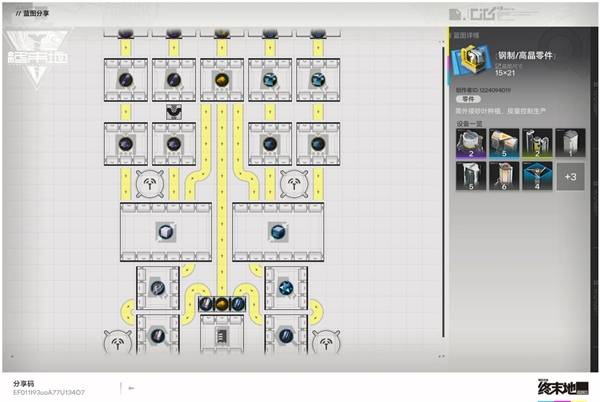
Task: Click the back arrow beside the share code
Action: [132, 388]
